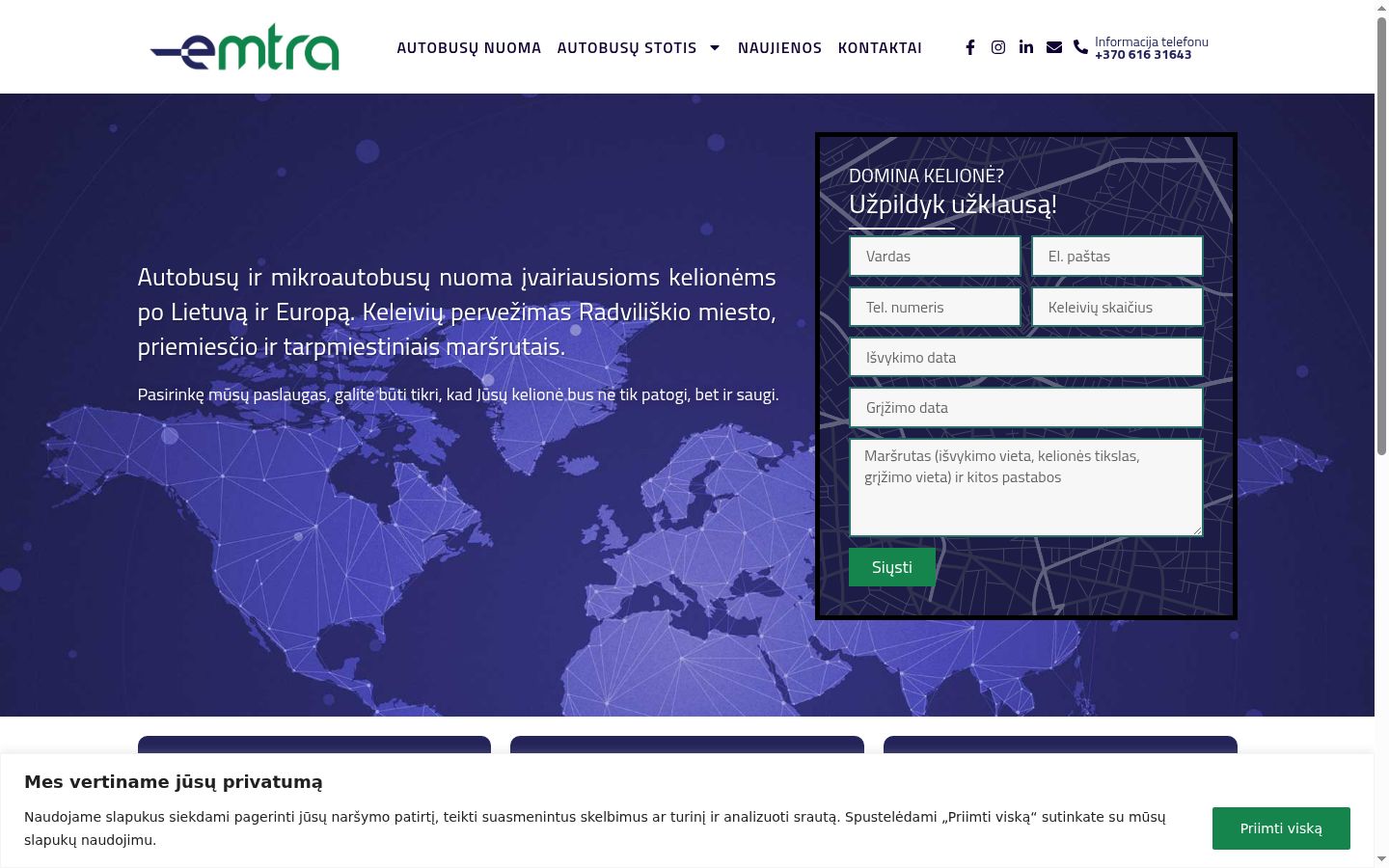Open the LinkedIn icon in header
The width and height of the screenshot is (1389, 868).
coord(1026,47)
